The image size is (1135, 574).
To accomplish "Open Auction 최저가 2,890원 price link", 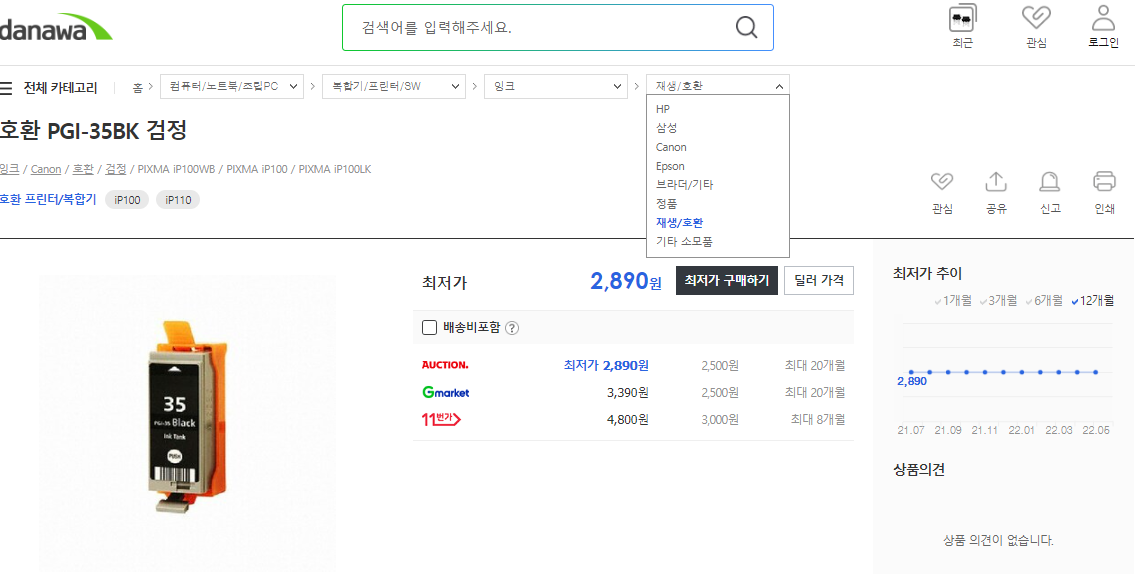I will click(x=607, y=366).
